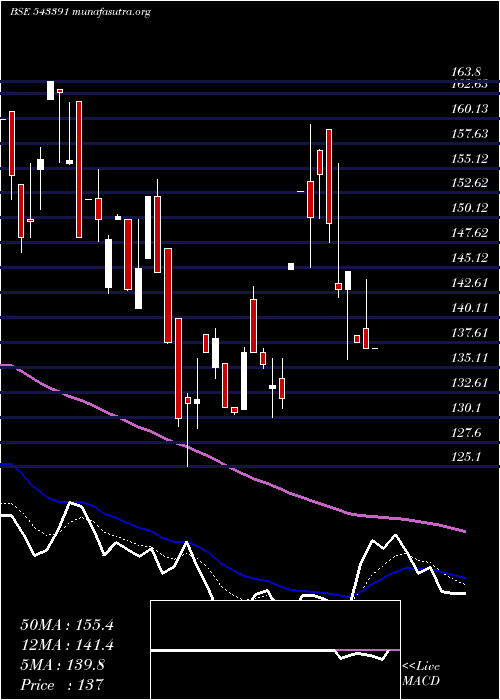This screenshot has height=700, width=500.
Task: Click the 147.62 price level label
Action: point(470,233)
